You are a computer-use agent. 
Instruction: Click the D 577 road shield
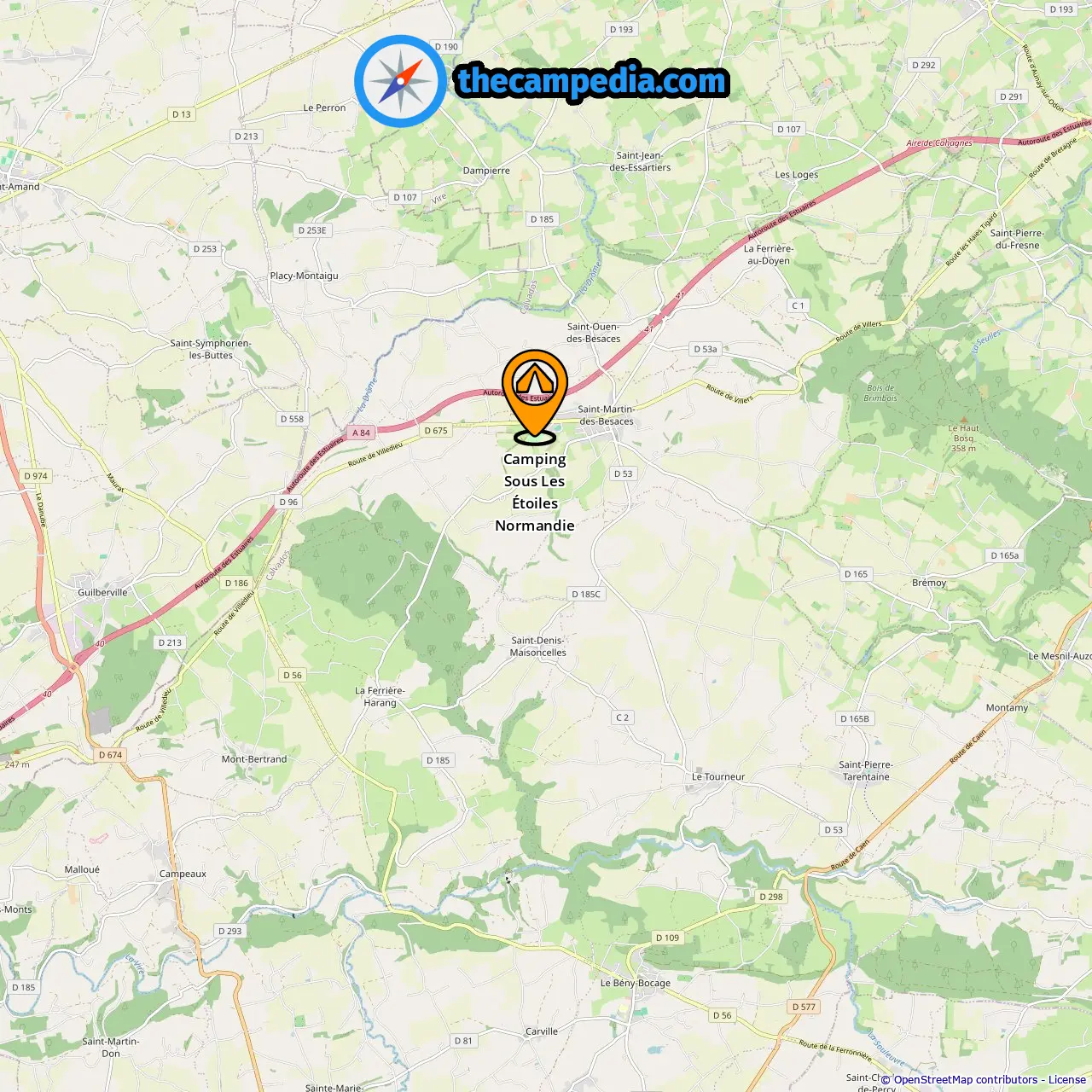804,1007
